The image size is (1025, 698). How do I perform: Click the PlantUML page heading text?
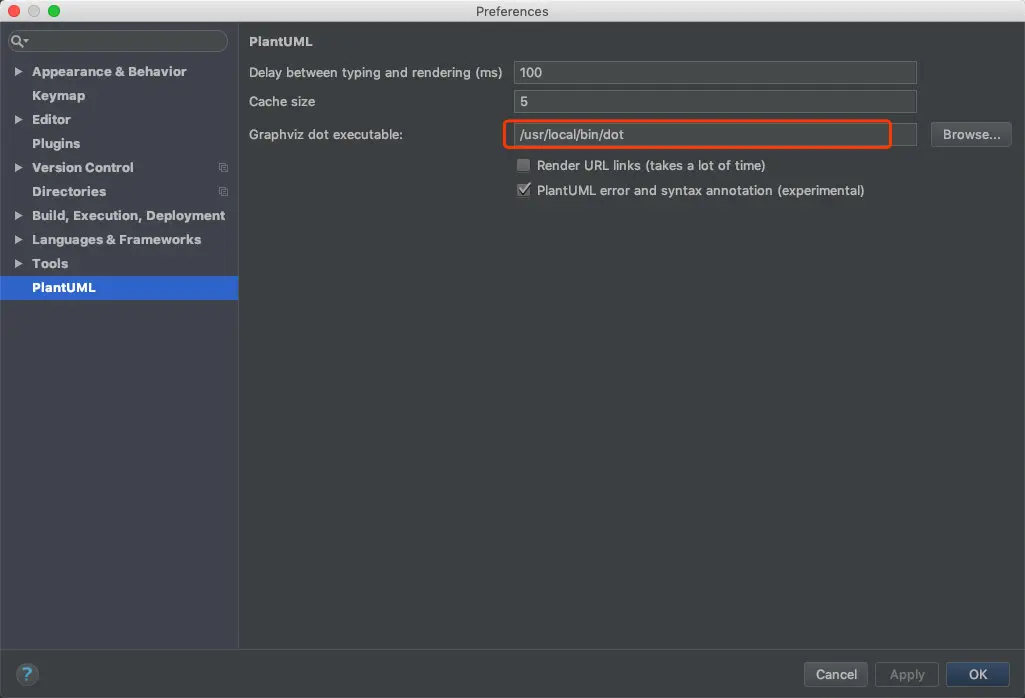pyautogui.click(x=280, y=41)
